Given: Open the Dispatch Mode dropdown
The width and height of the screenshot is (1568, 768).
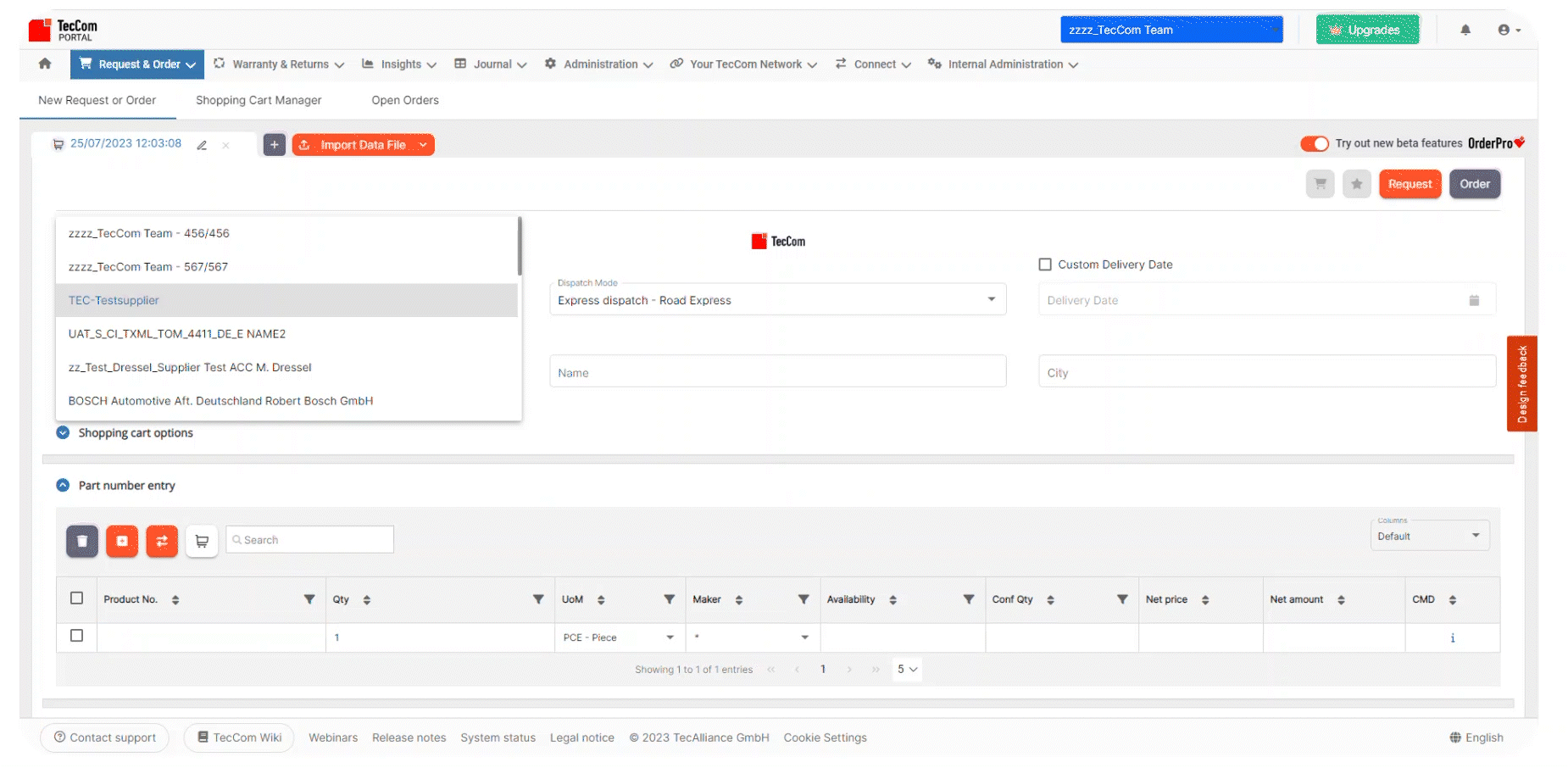Looking at the screenshot, I should point(777,300).
